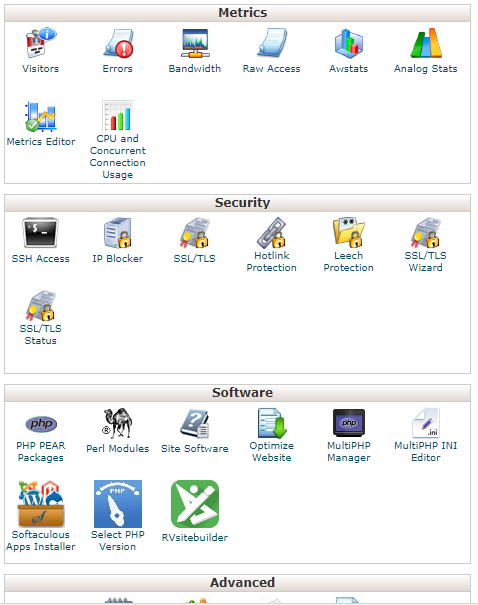Click the Perl Modules link
The height and width of the screenshot is (605, 478).
(x=118, y=448)
